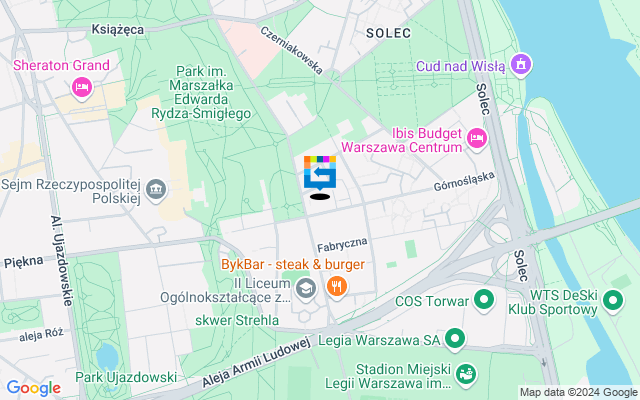This screenshot has width=640, height=400.
Task: Click the Sheraton Grand hotel pin
Action: pyautogui.click(x=82, y=87)
